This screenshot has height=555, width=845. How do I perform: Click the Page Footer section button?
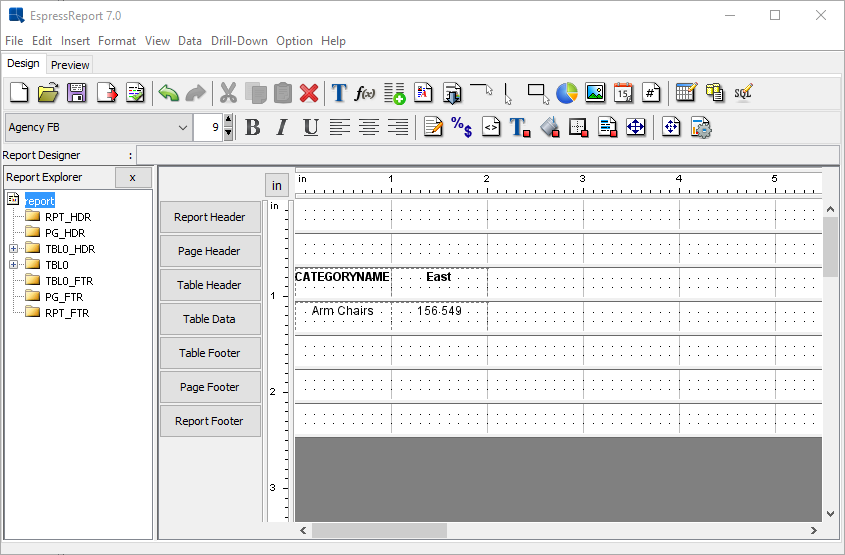(x=210, y=387)
